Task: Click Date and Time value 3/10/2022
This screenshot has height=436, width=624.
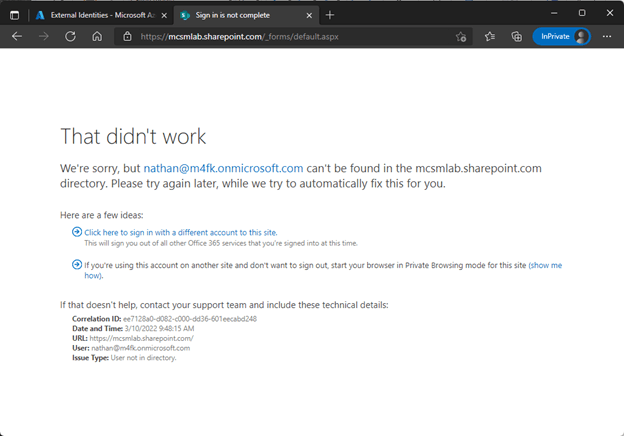Action: coord(159,329)
